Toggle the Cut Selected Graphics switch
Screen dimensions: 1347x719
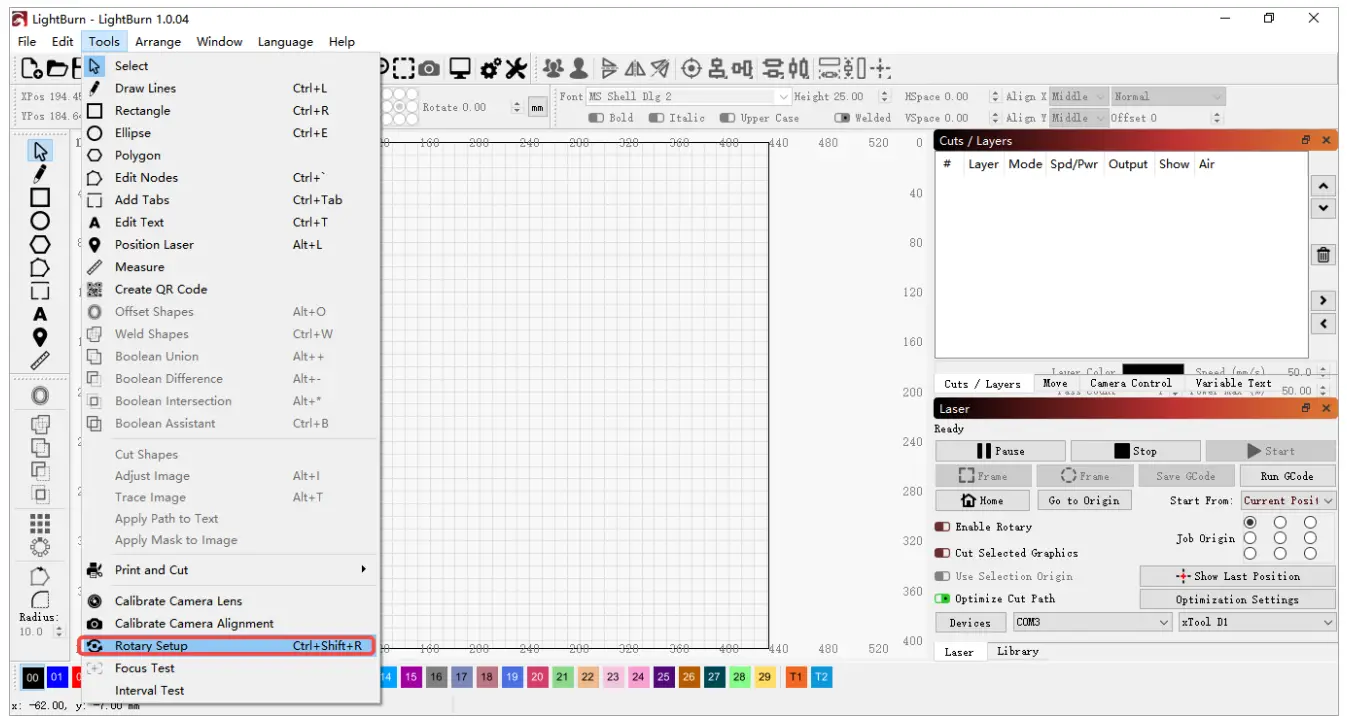tap(942, 553)
